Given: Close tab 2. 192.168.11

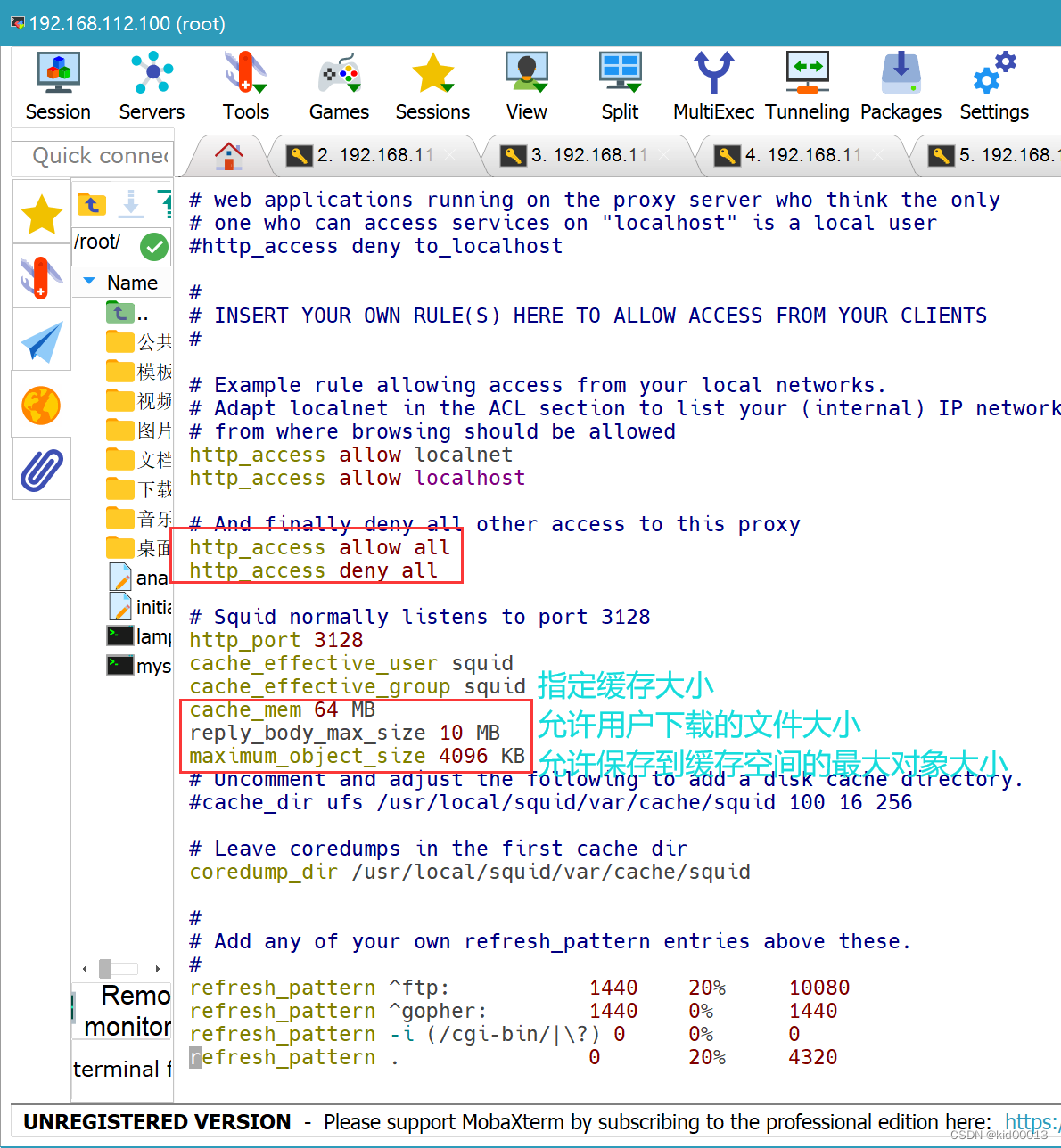Looking at the screenshot, I should point(450,155).
